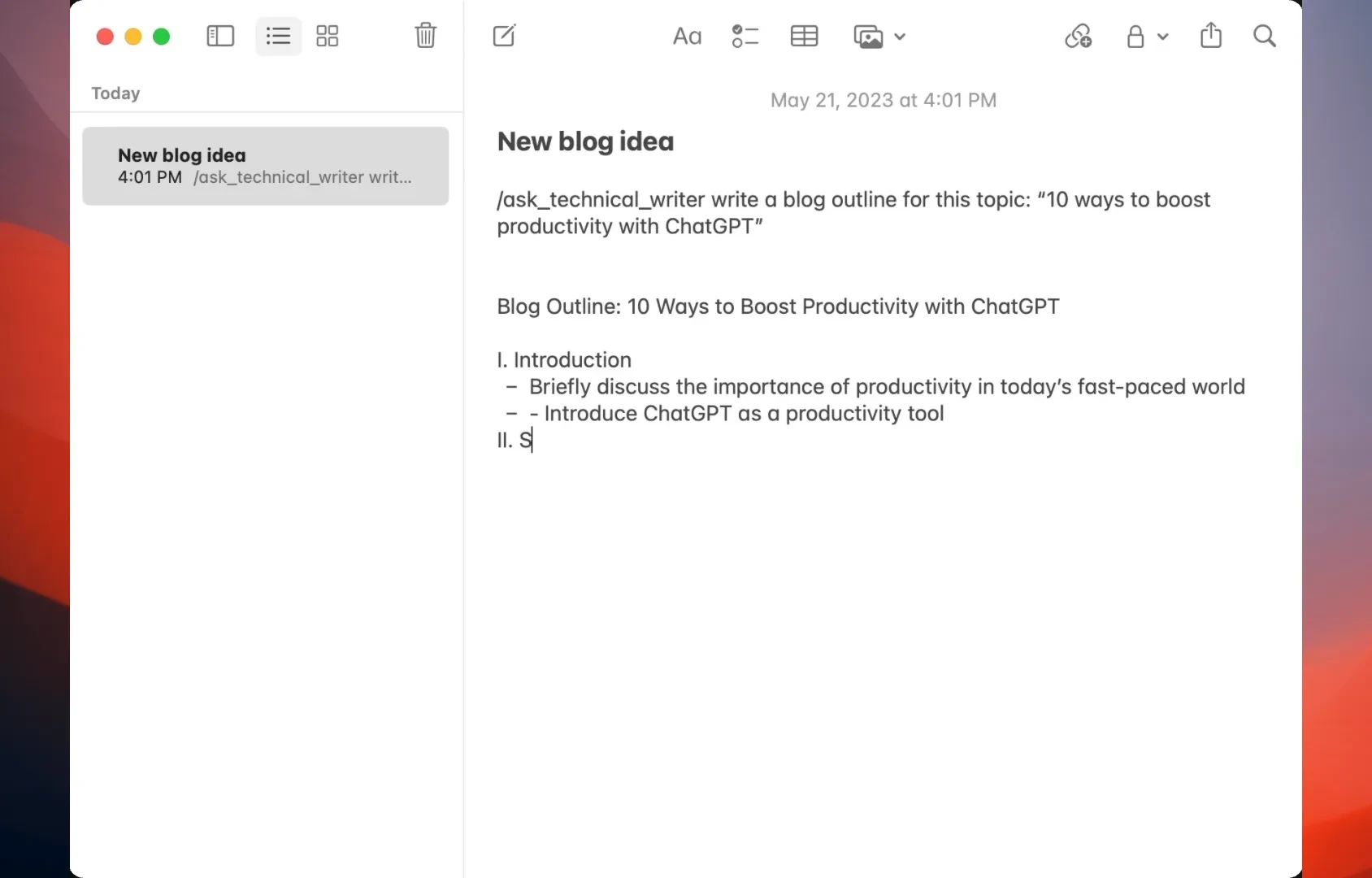Image resolution: width=1372 pixels, height=878 pixels.
Task: Expand media dropdown arrow
Action: (900, 37)
